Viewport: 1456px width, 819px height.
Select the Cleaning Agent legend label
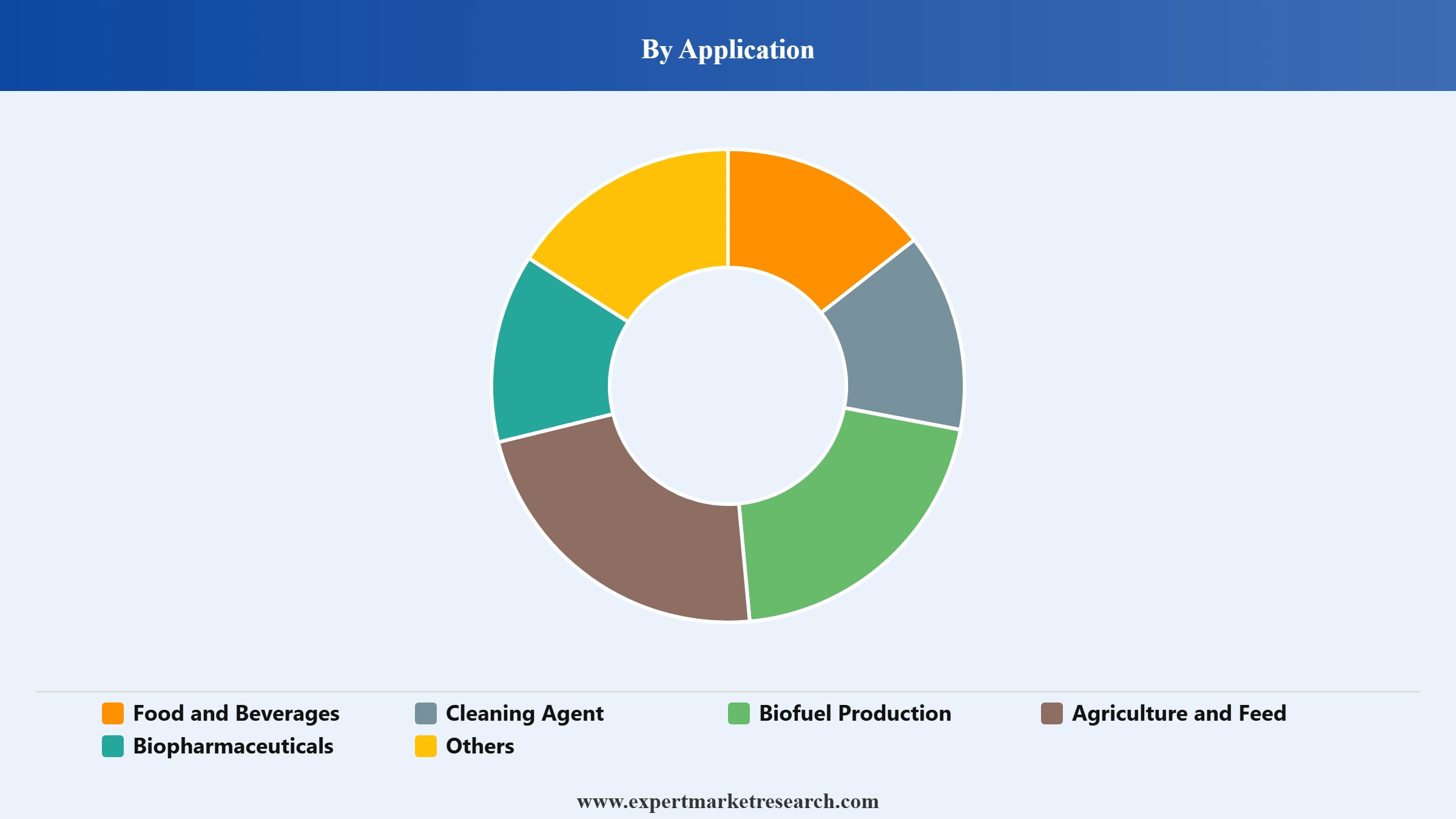coord(525,714)
